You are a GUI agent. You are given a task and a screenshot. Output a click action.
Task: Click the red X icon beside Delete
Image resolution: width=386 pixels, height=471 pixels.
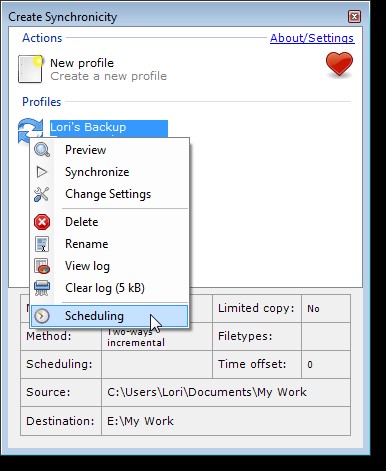pyautogui.click(x=42, y=222)
